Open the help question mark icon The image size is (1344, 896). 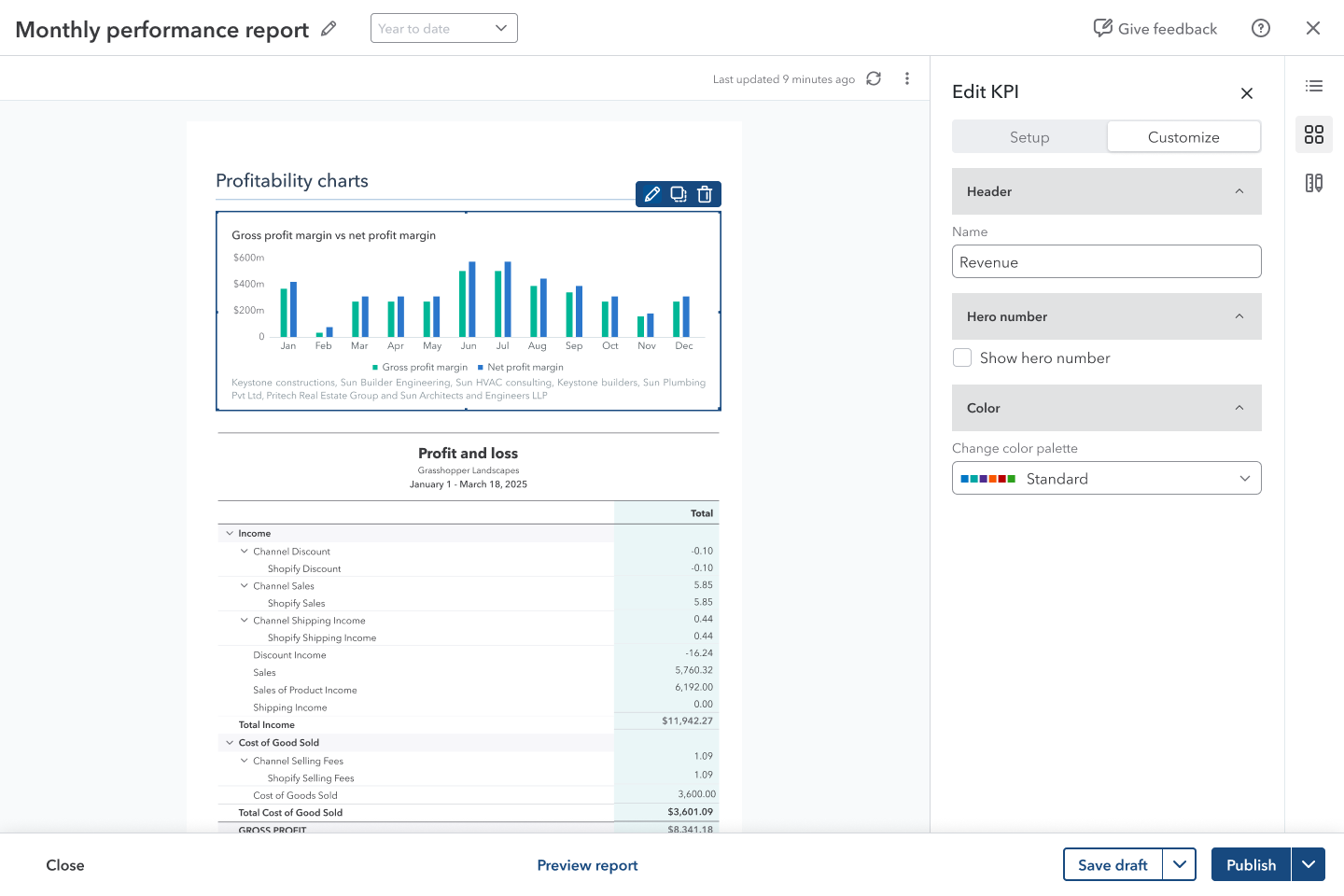(x=1261, y=28)
